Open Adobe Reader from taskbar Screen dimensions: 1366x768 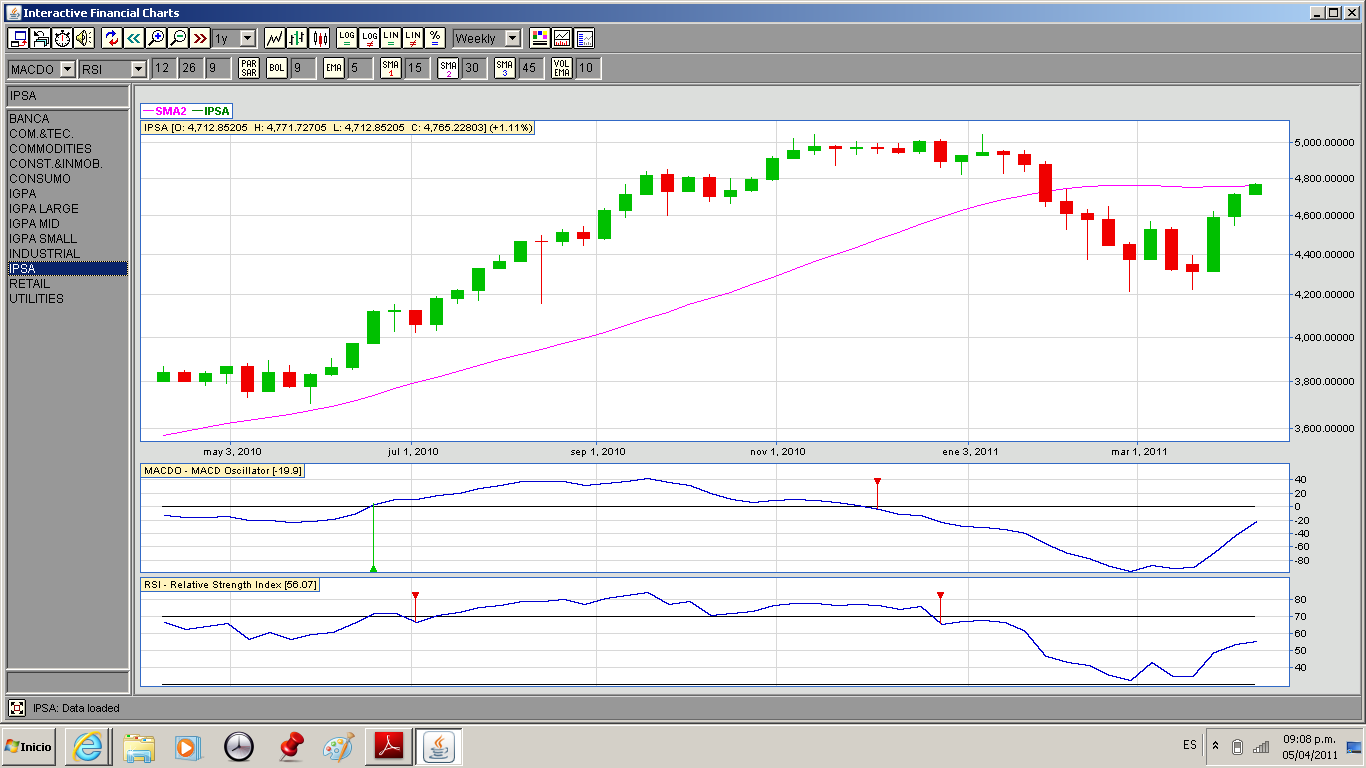click(388, 747)
